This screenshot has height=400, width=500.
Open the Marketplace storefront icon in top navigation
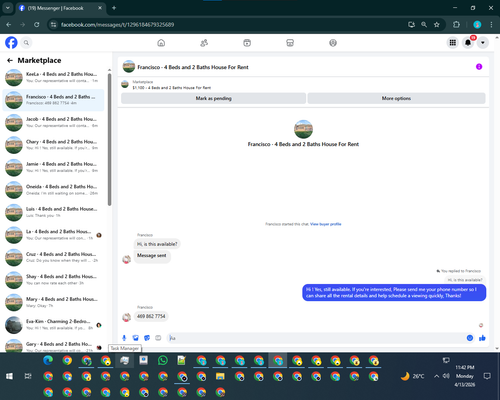pos(290,43)
